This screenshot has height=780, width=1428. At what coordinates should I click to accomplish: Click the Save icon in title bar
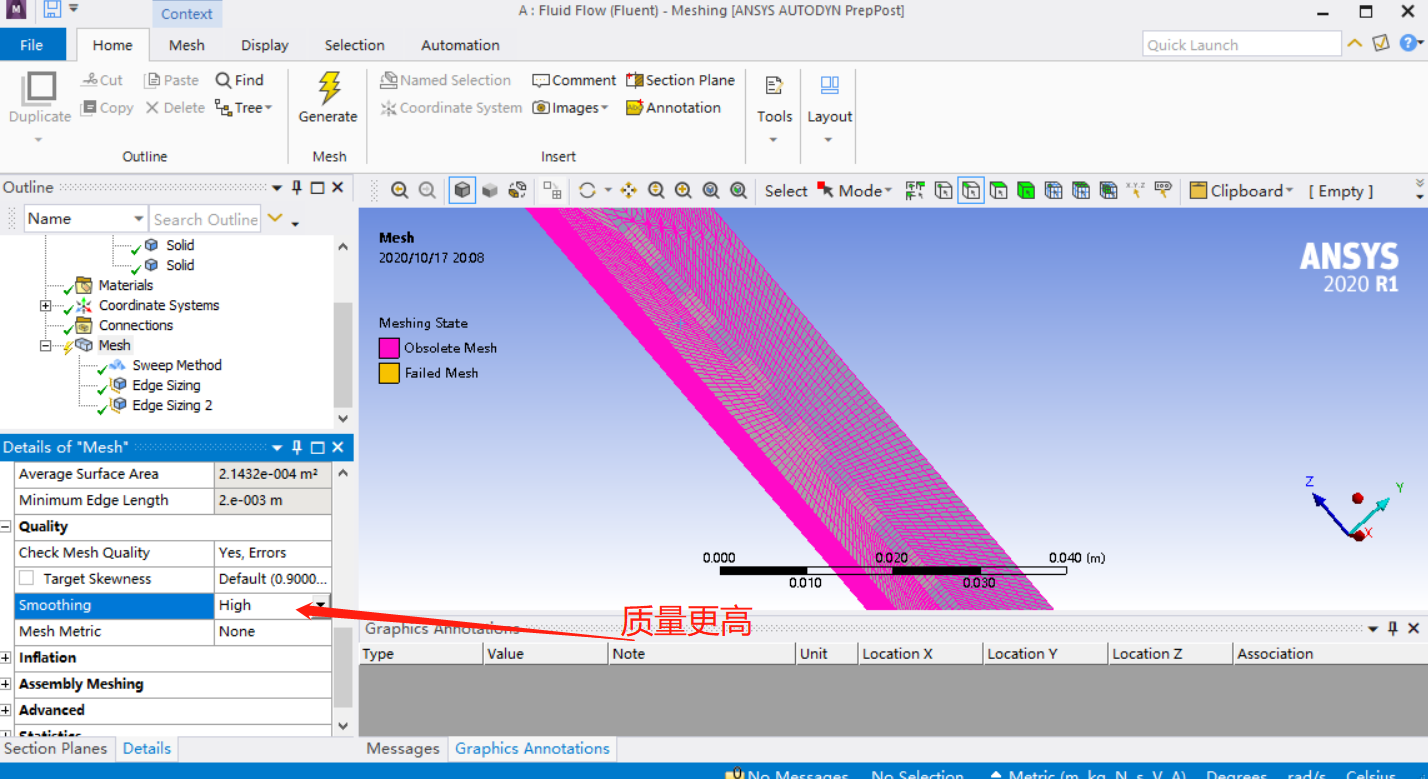tap(52, 10)
